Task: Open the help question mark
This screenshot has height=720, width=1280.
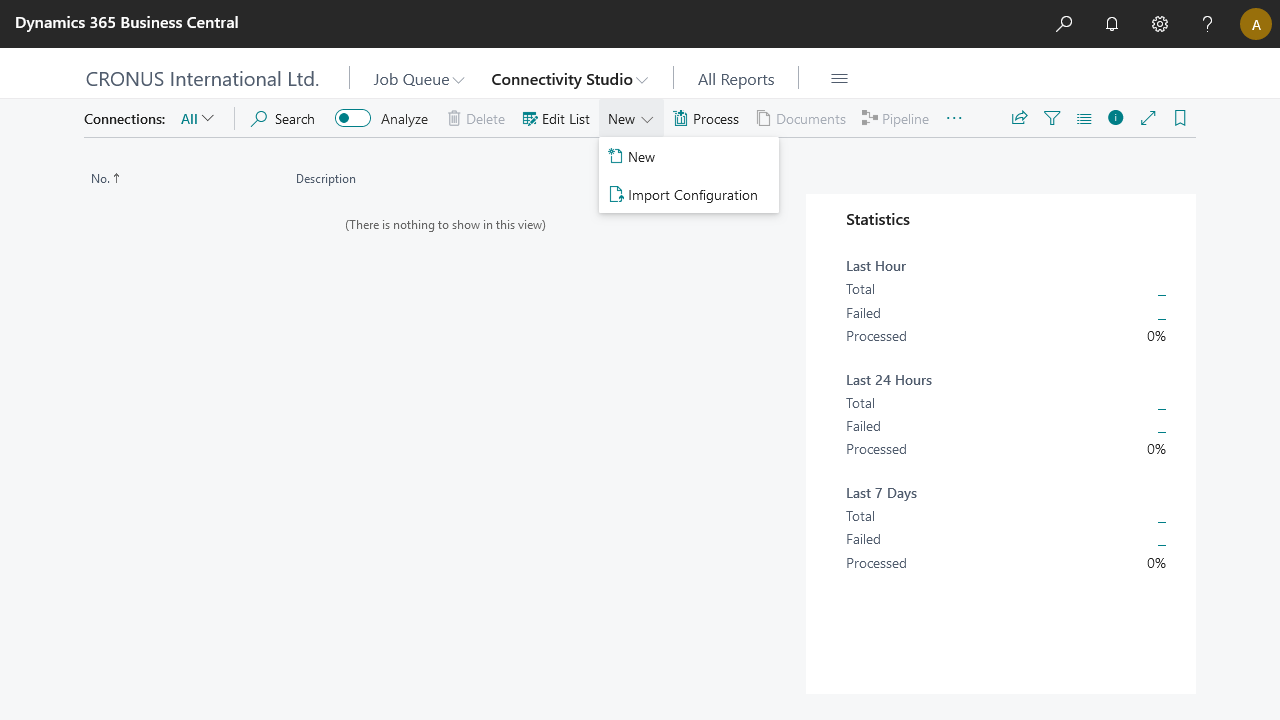Action: [1208, 24]
